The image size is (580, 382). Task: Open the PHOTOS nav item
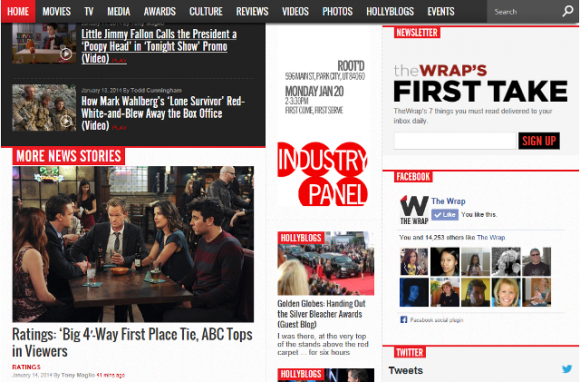click(x=337, y=11)
